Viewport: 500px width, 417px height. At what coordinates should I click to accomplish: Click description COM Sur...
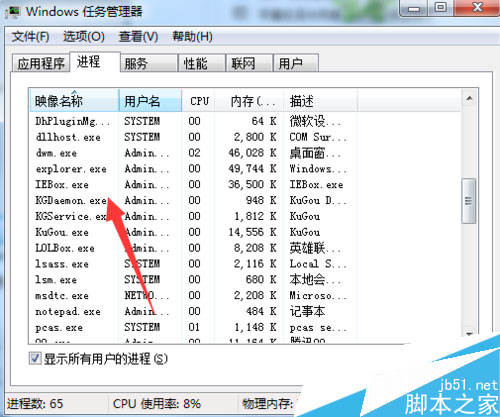(x=318, y=137)
